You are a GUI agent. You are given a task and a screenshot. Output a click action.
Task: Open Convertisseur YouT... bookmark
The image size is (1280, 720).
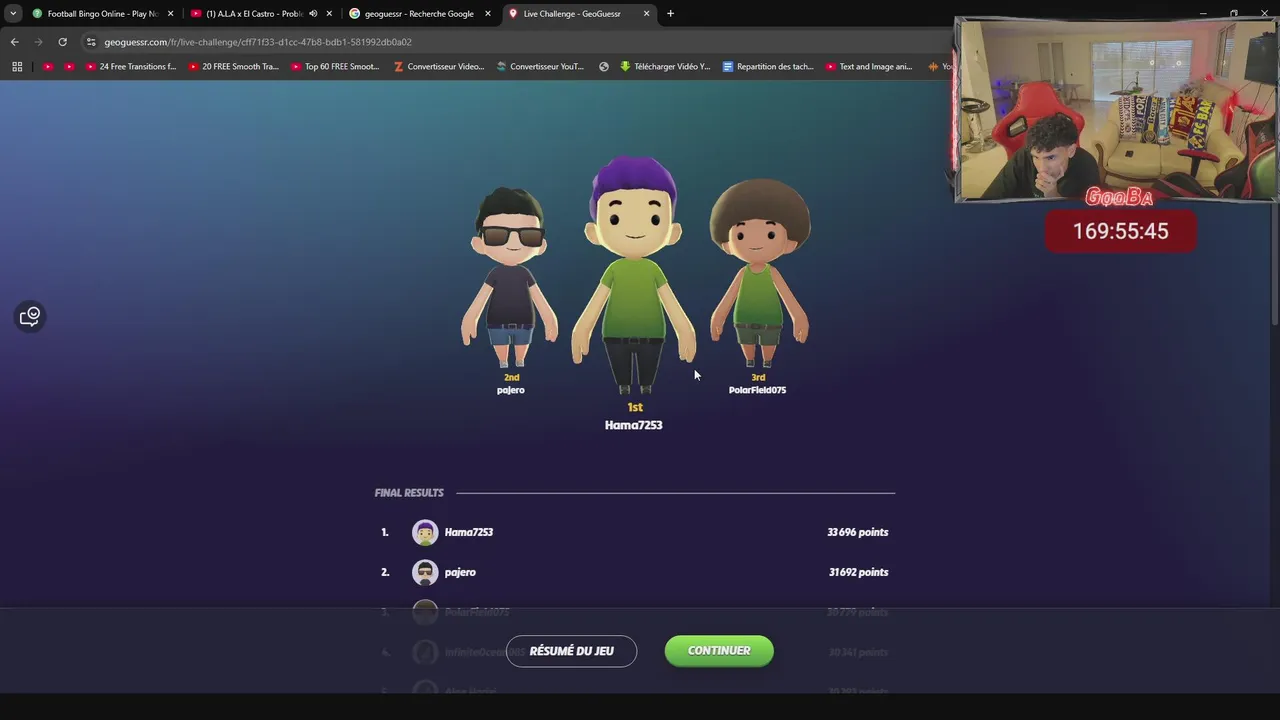tap(540, 67)
